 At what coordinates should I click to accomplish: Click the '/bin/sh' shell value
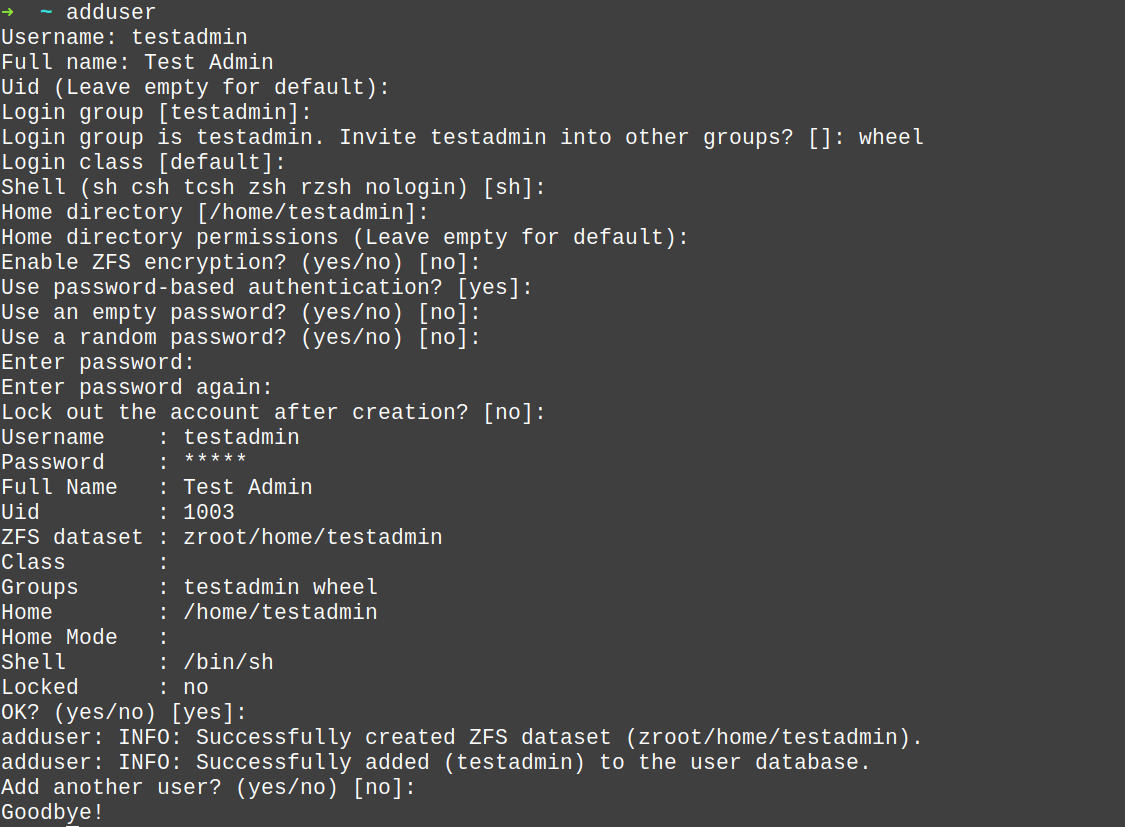(228, 662)
